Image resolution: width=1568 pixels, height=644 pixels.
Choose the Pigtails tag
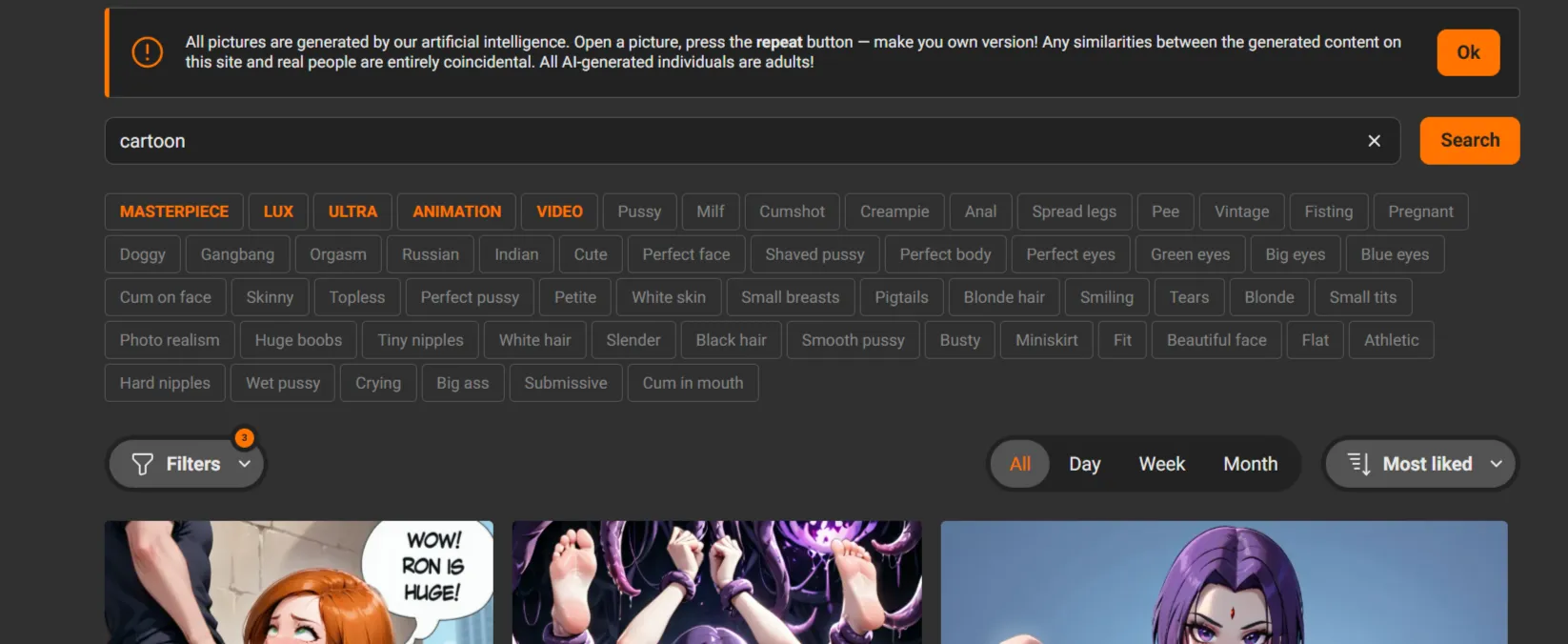point(901,297)
